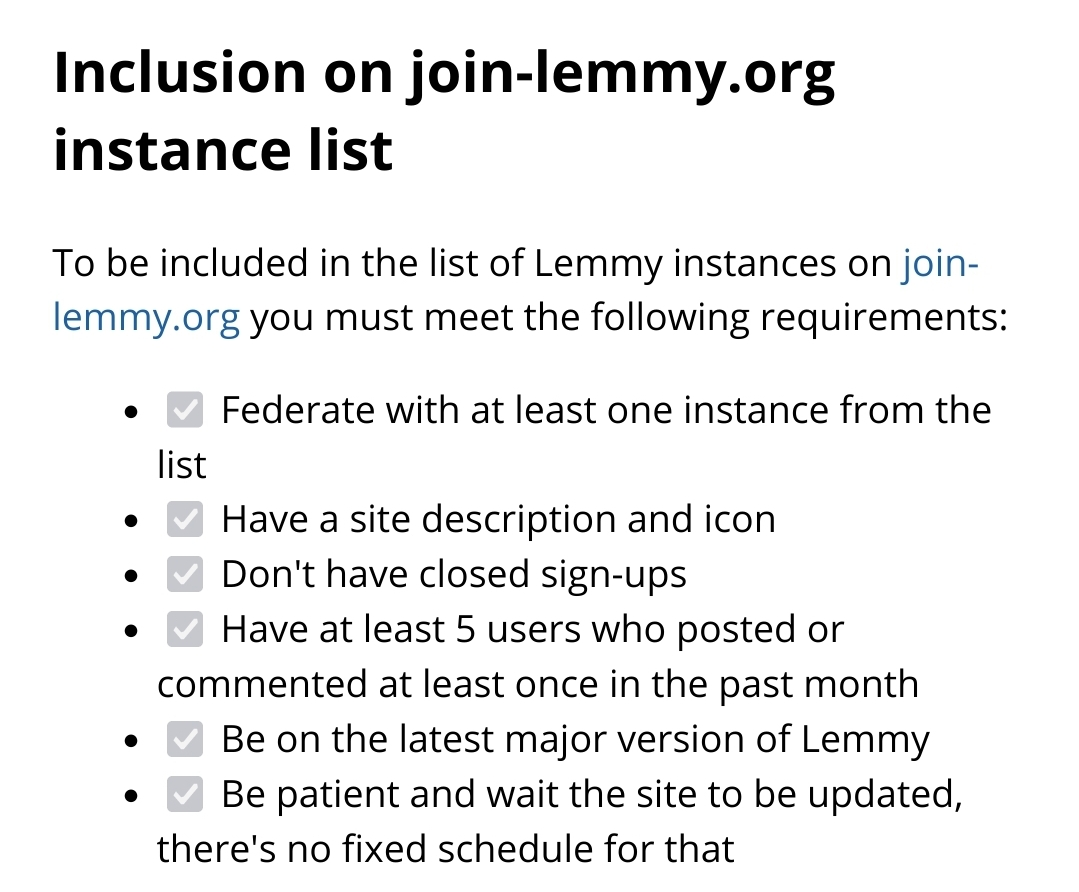The height and width of the screenshot is (892, 1079).
Task: Click the word 'list' under the Federate item
Action: pos(182,465)
